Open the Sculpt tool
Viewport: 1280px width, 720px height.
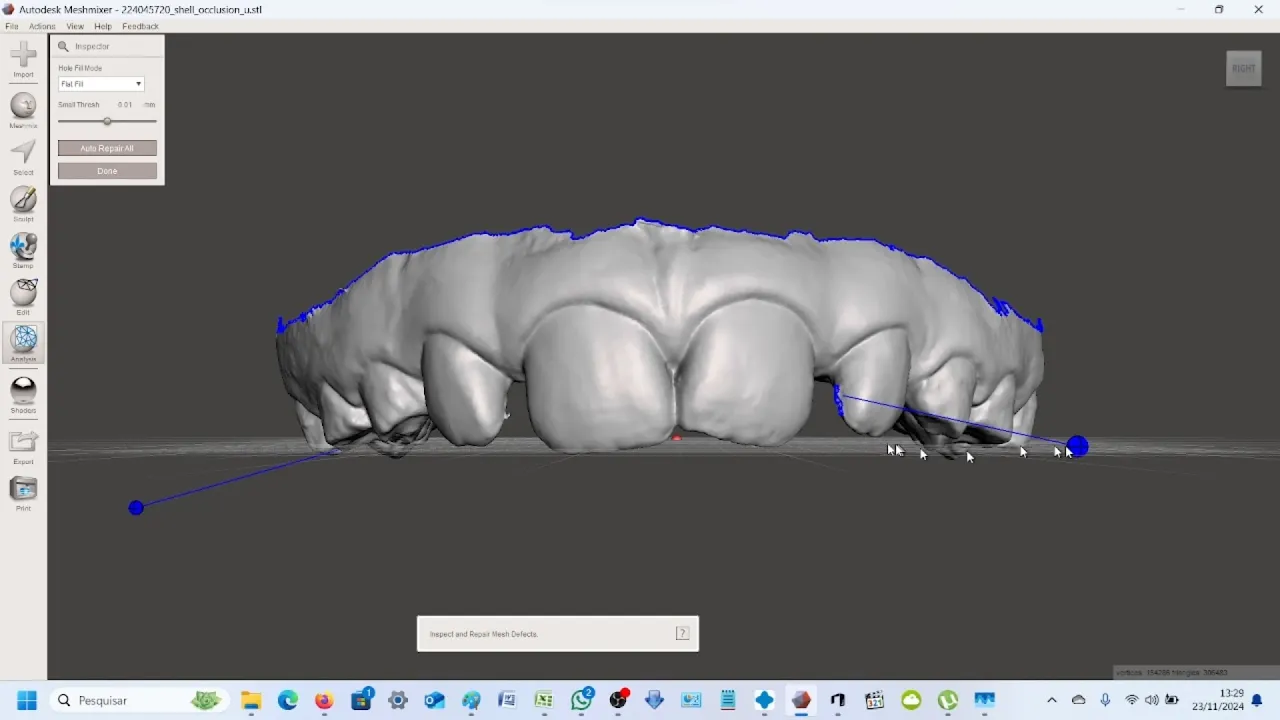[x=23, y=205]
